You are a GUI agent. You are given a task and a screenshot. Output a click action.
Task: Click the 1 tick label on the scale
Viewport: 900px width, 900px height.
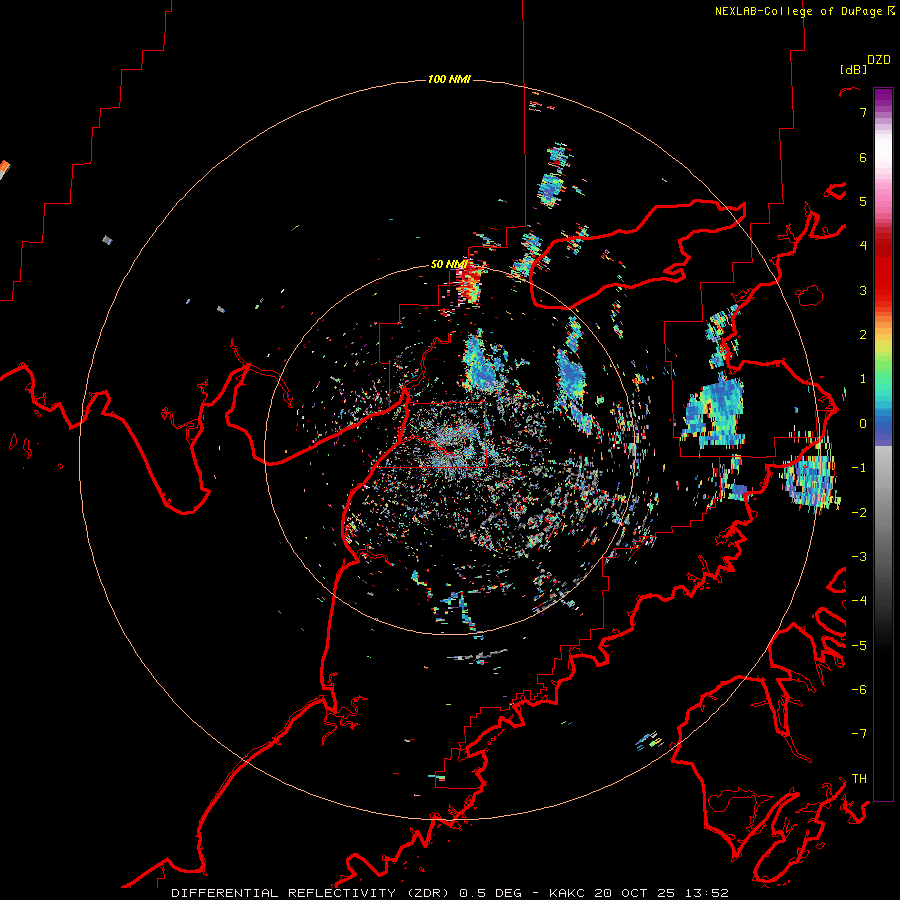coord(863,379)
